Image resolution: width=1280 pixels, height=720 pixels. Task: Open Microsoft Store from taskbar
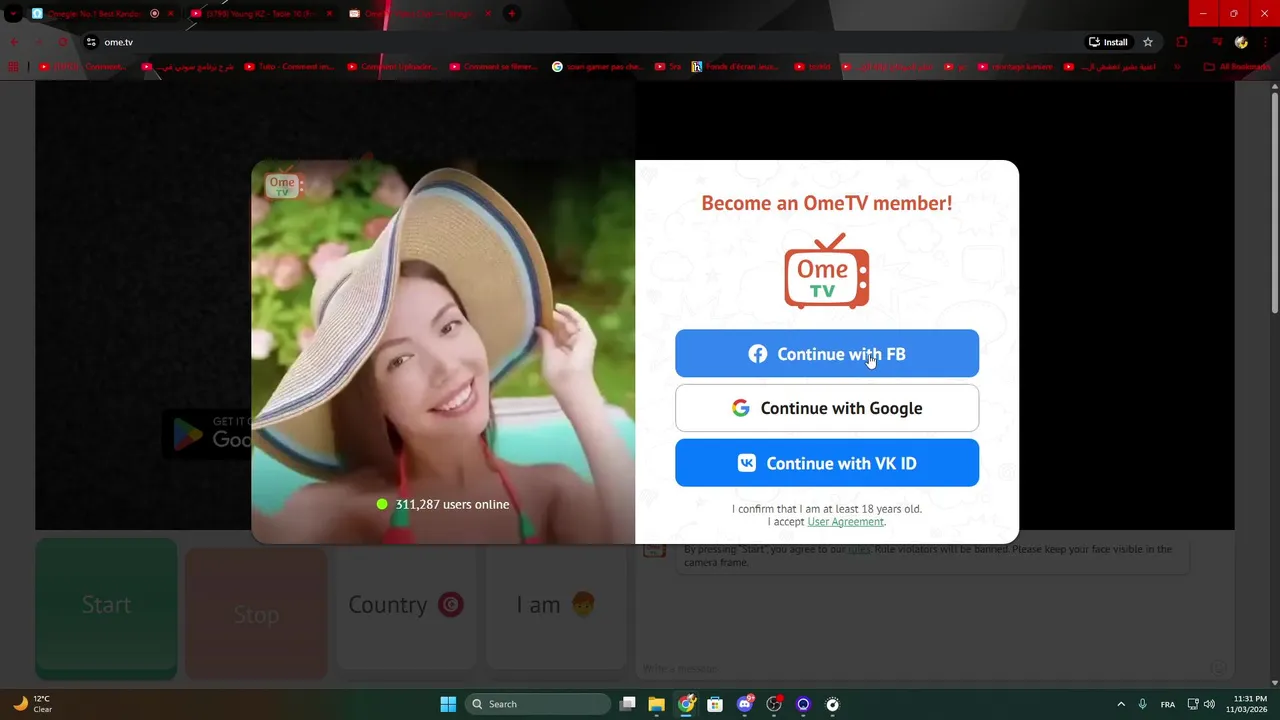tap(715, 704)
